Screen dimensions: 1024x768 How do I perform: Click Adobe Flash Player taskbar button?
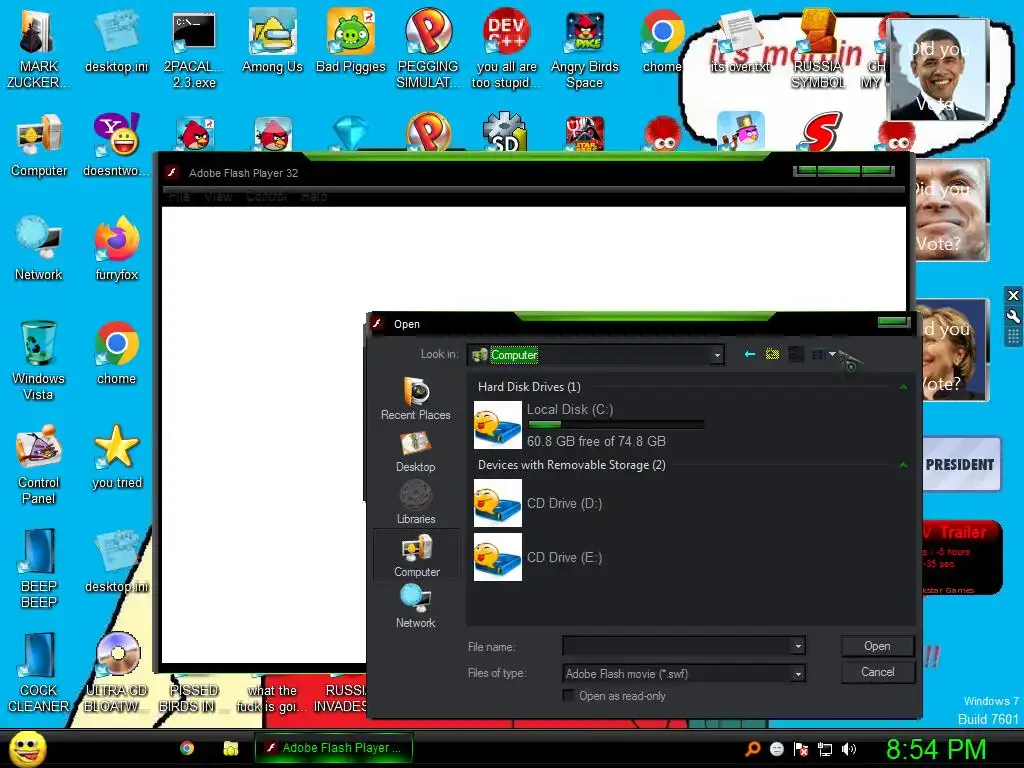334,748
